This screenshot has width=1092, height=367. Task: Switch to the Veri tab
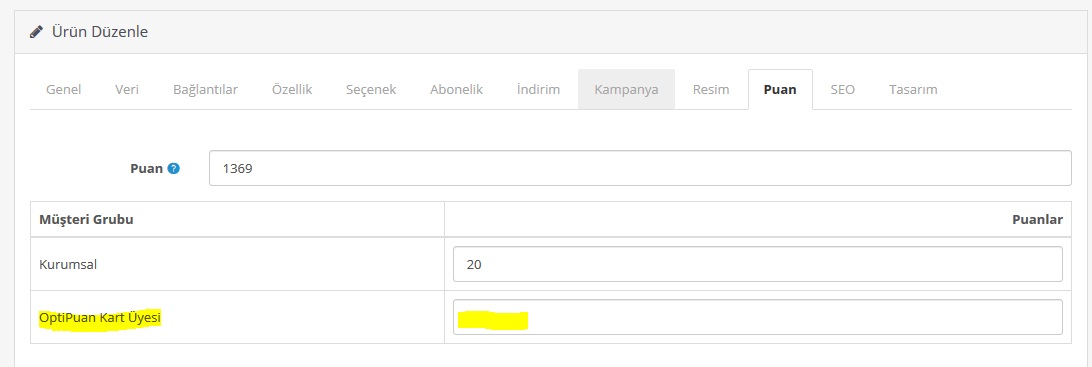(127, 90)
